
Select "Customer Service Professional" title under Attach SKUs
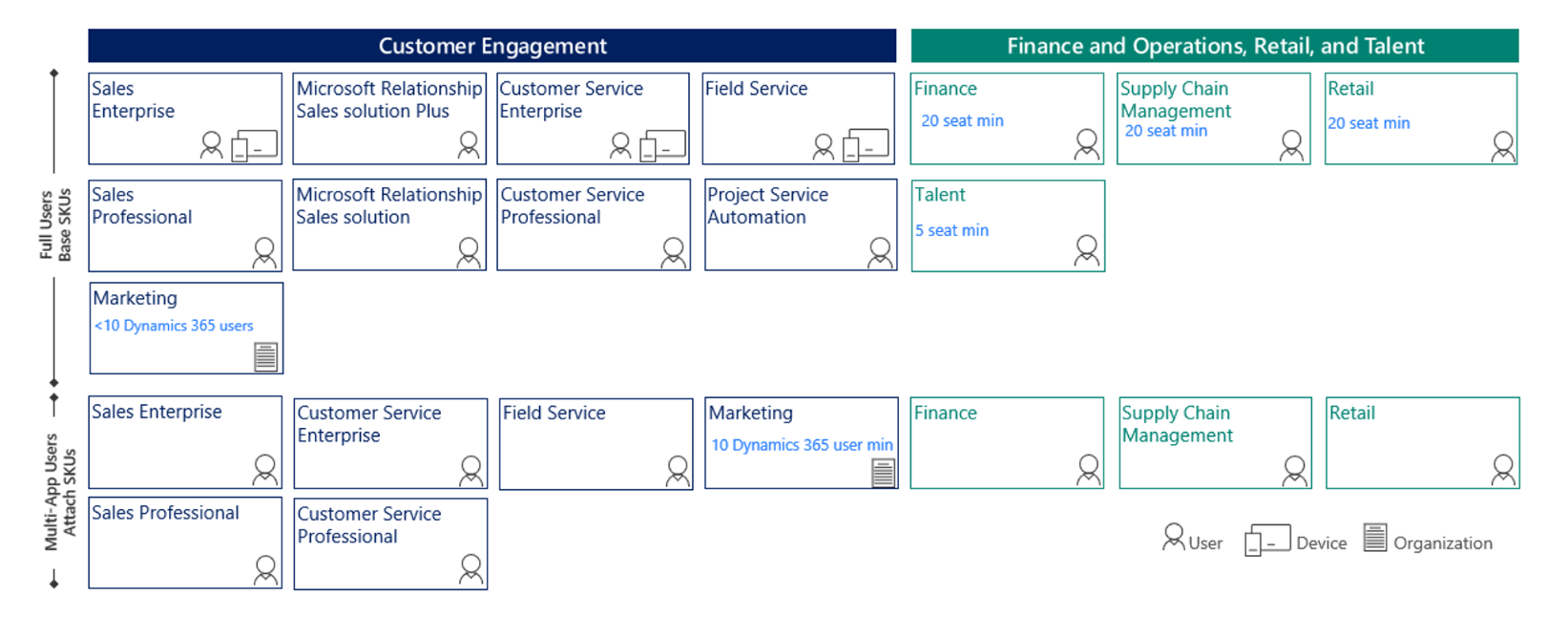coord(369,524)
